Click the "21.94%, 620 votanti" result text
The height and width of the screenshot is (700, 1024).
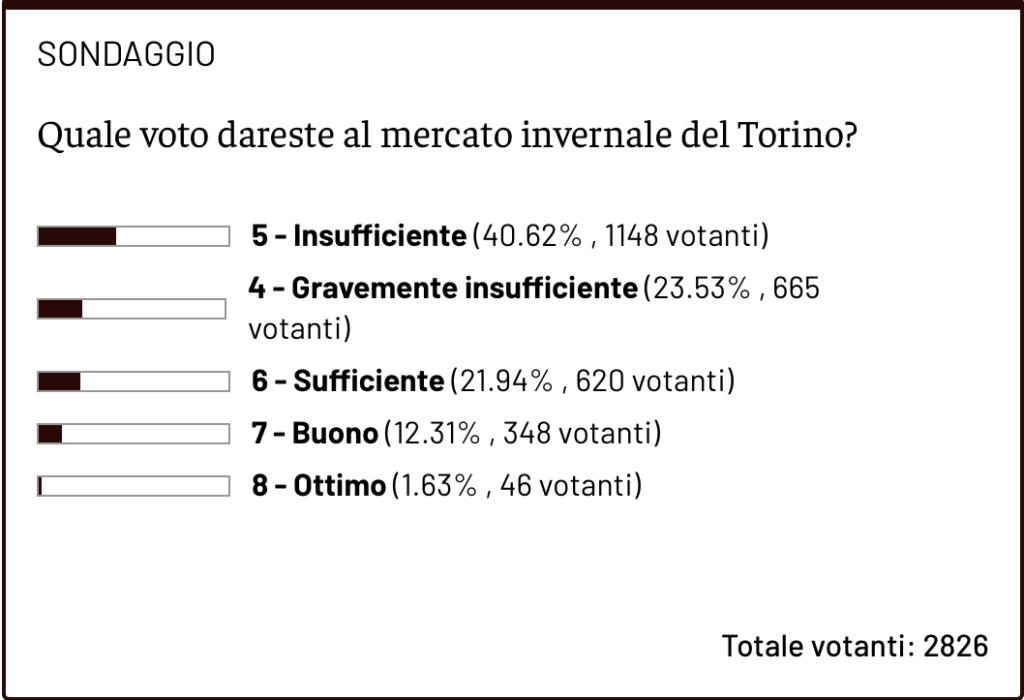(x=592, y=381)
